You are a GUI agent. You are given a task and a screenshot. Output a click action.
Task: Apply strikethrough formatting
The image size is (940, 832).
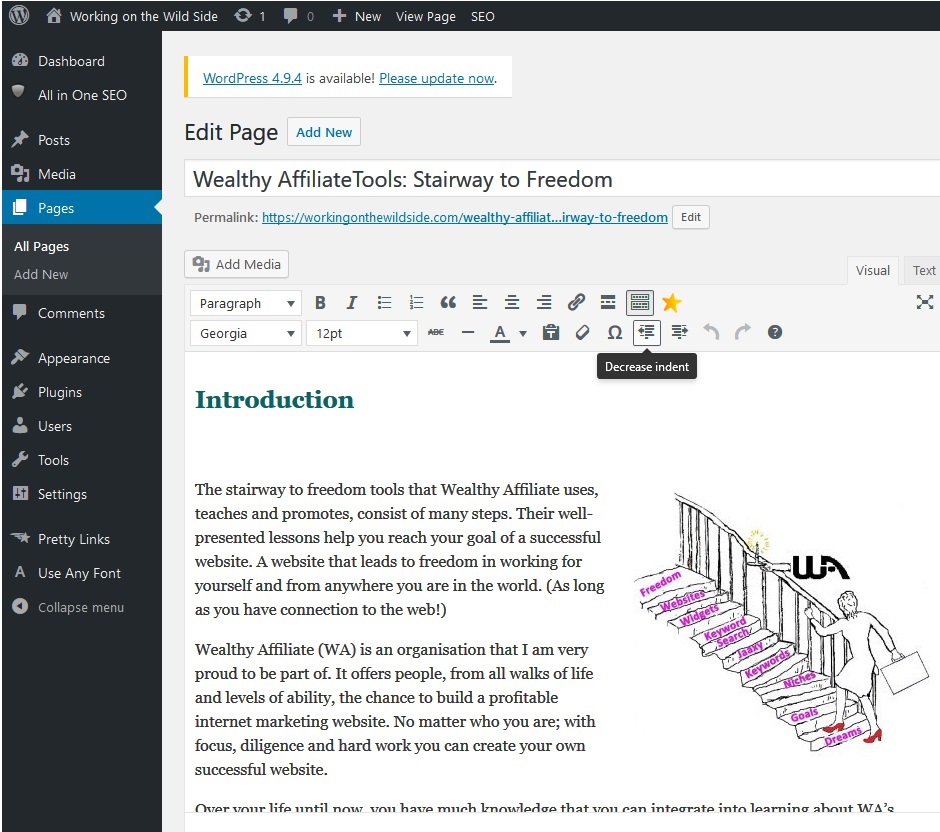436,332
